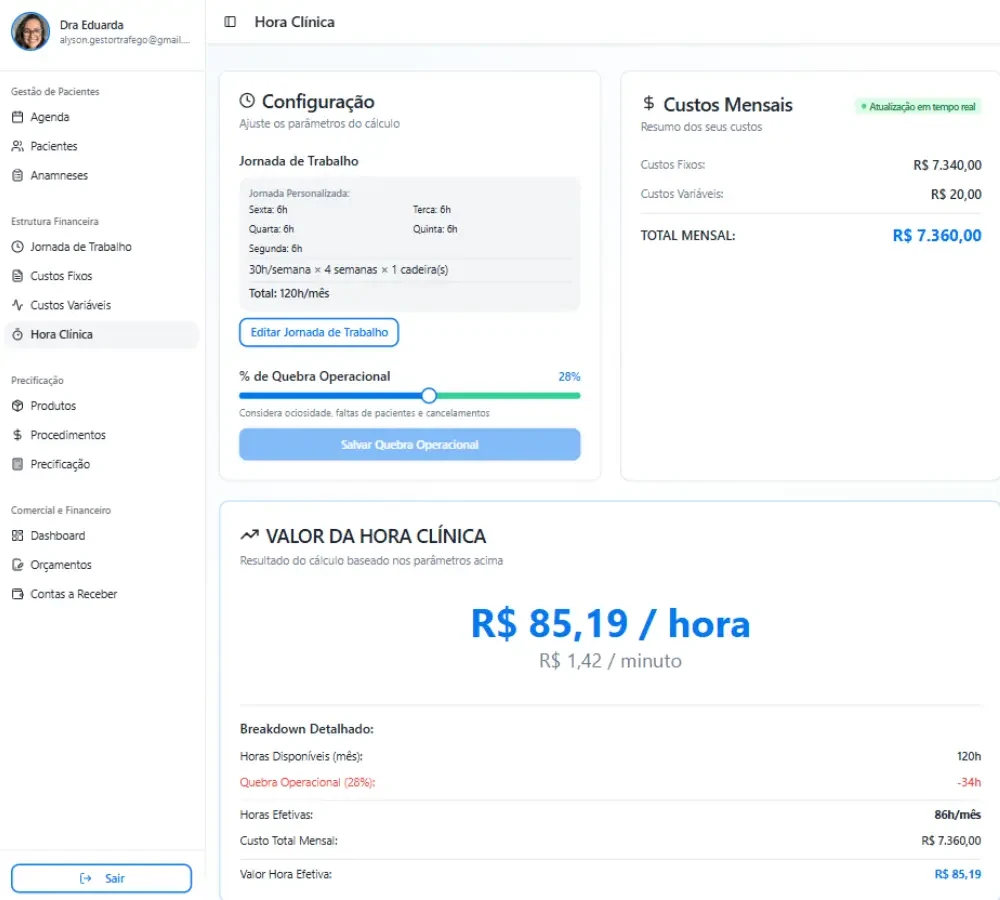The image size is (1000, 900).
Task: Click Editar Jornada de Trabalho button
Action: click(x=319, y=332)
